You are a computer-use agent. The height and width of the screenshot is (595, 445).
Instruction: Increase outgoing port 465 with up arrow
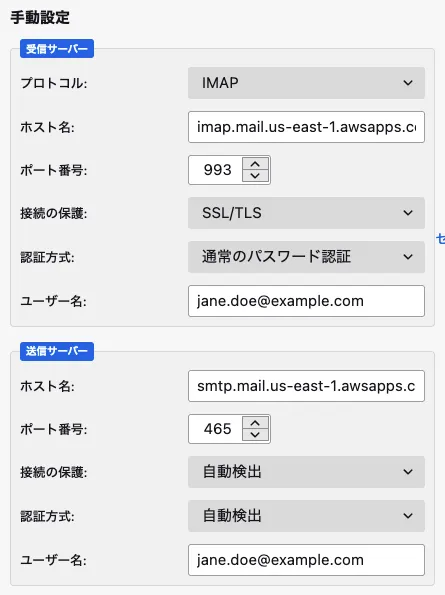pos(255,423)
